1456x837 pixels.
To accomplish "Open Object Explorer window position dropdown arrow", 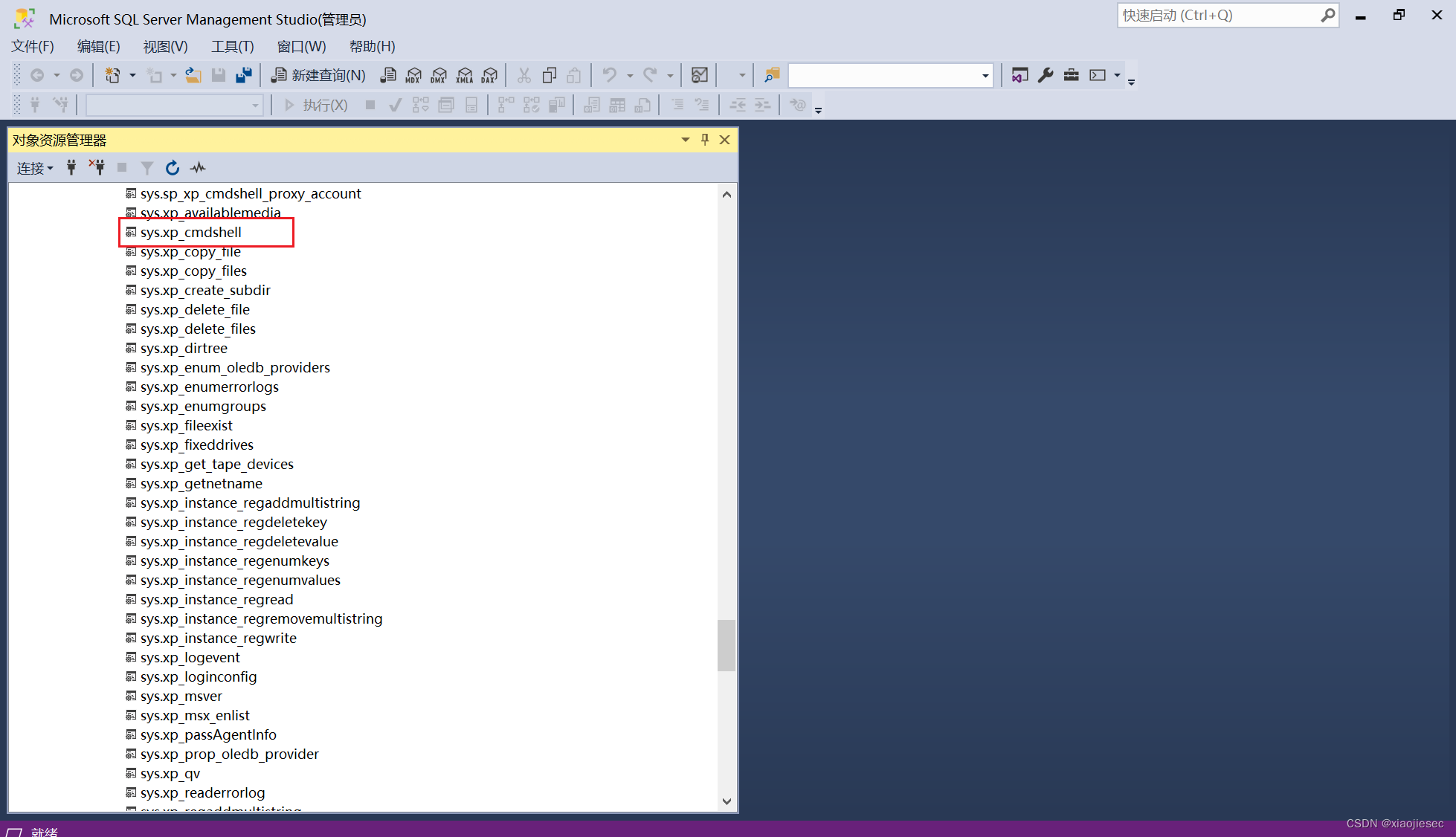I will (685, 140).
